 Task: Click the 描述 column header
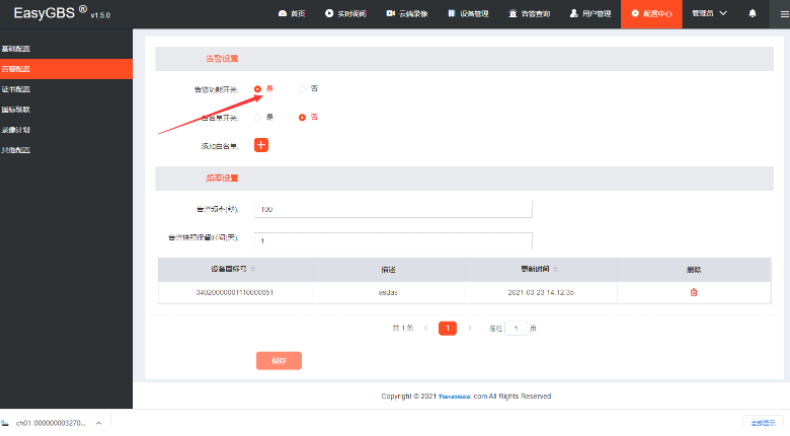coord(388,270)
